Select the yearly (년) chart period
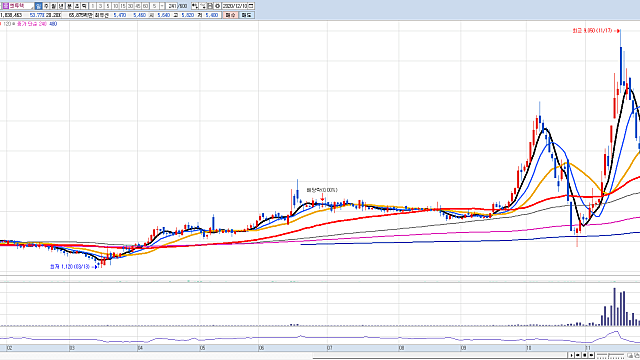The height and width of the screenshot is (360, 640). point(61,6)
